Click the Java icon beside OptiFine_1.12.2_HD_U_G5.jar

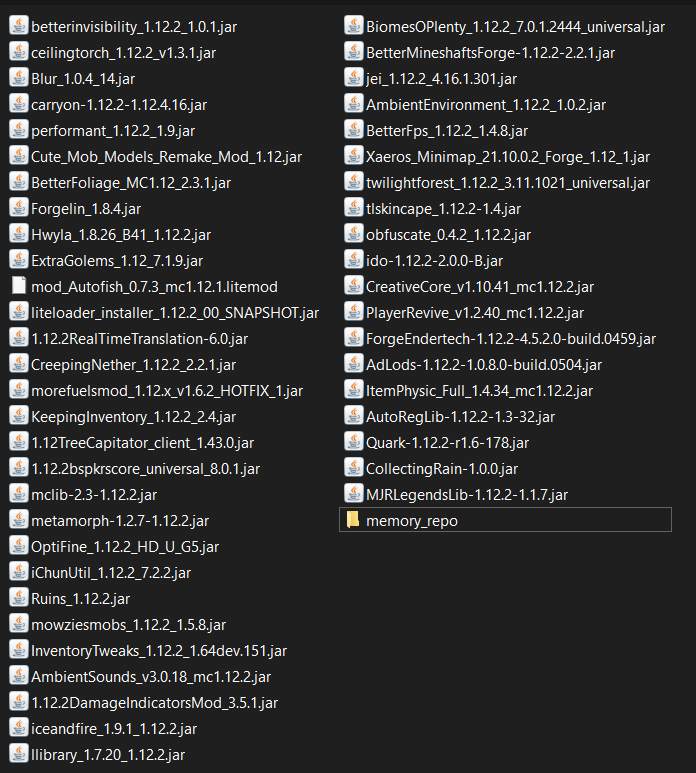[18, 546]
